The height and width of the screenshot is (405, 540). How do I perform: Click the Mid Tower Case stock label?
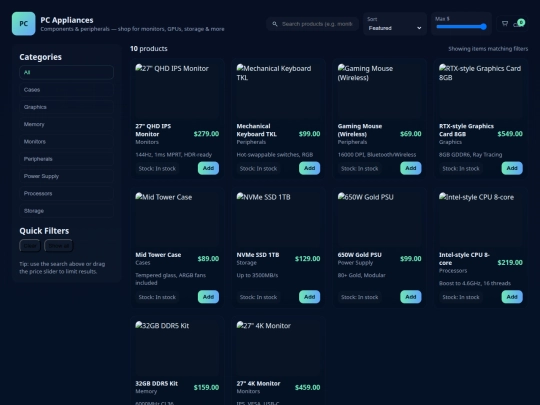[157, 297]
